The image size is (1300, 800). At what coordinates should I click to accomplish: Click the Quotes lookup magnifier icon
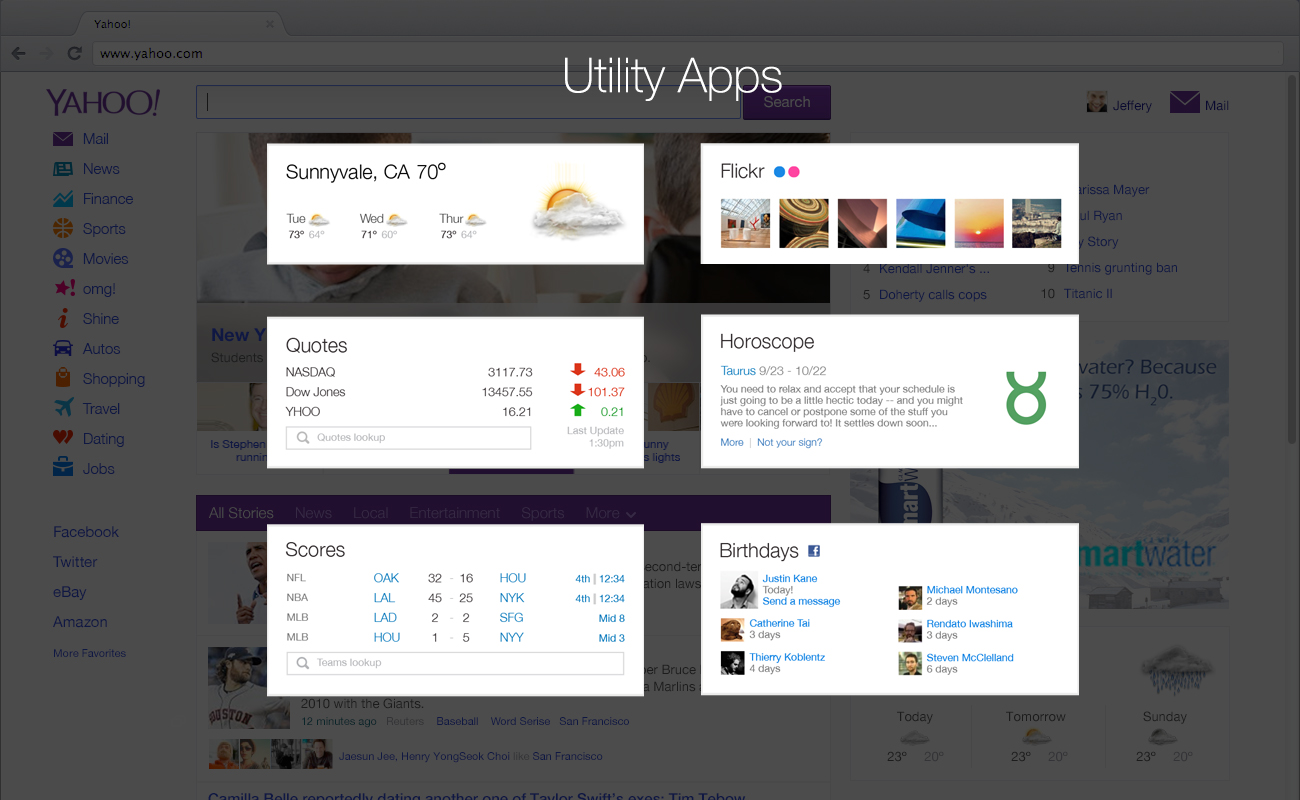click(302, 438)
